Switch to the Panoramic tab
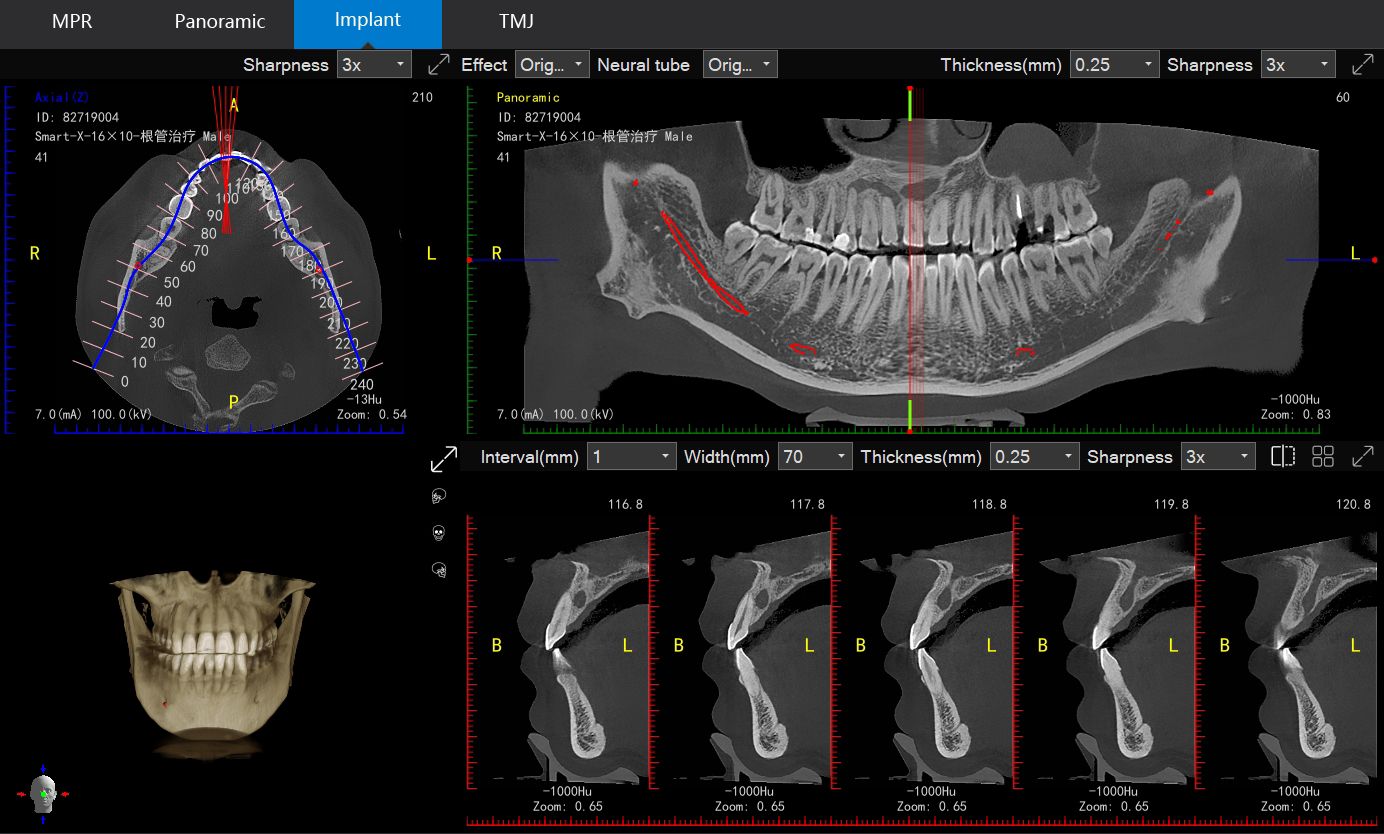1384x834 pixels. point(219,21)
